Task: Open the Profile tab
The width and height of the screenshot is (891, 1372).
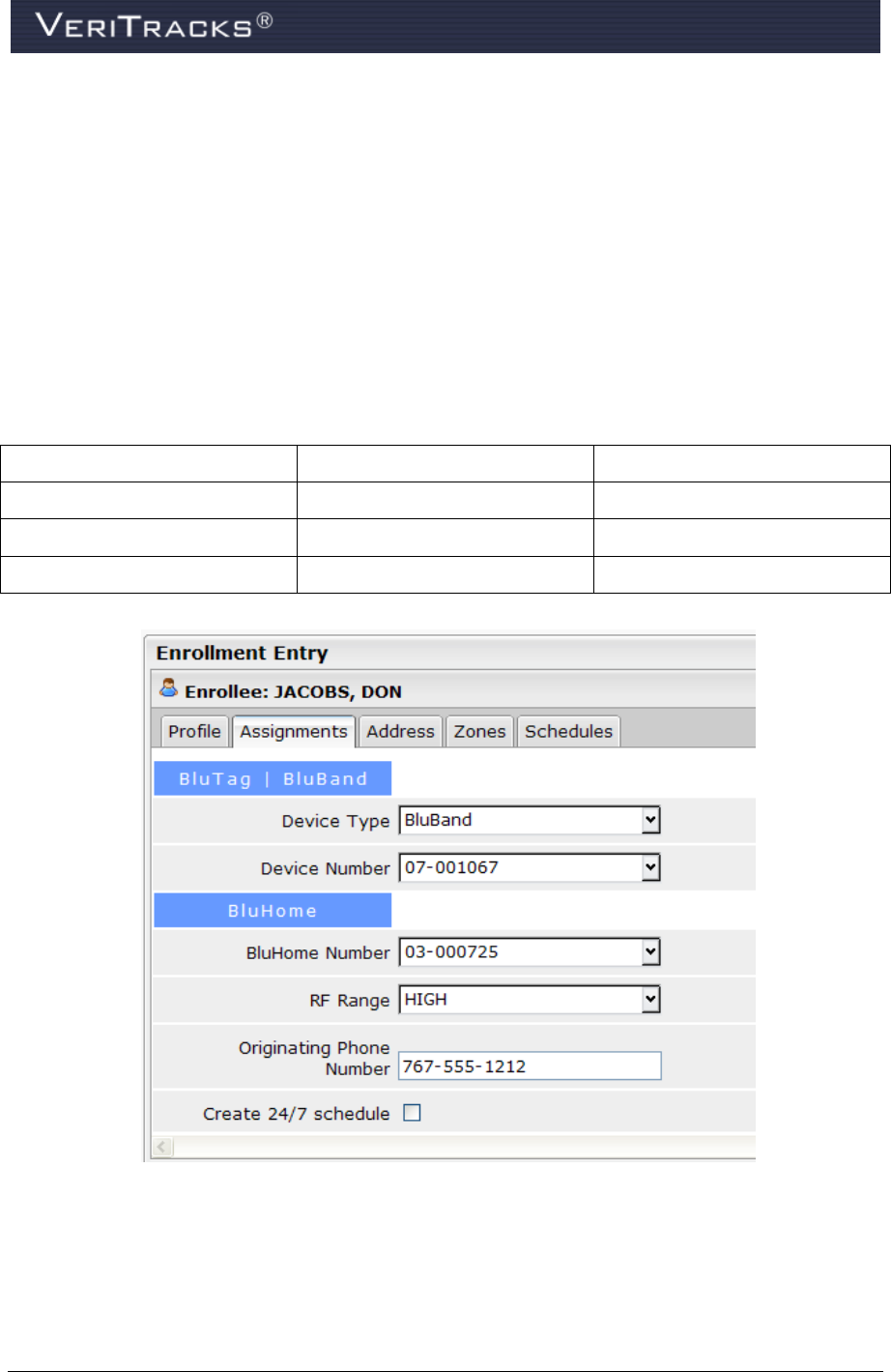Action: pos(194,731)
